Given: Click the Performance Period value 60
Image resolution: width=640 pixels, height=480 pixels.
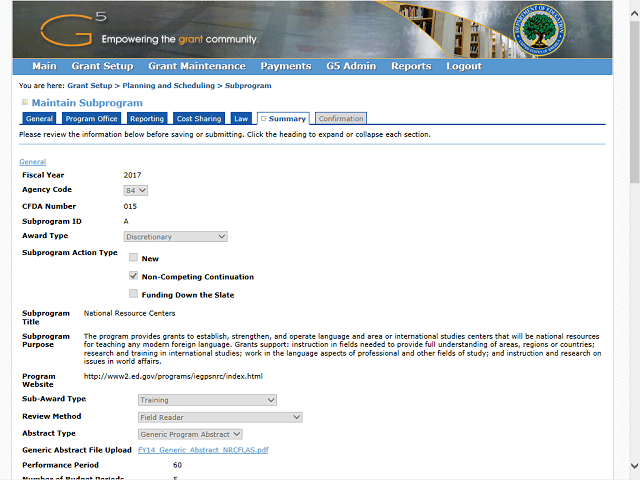Looking at the screenshot, I should click(x=177, y=465).
